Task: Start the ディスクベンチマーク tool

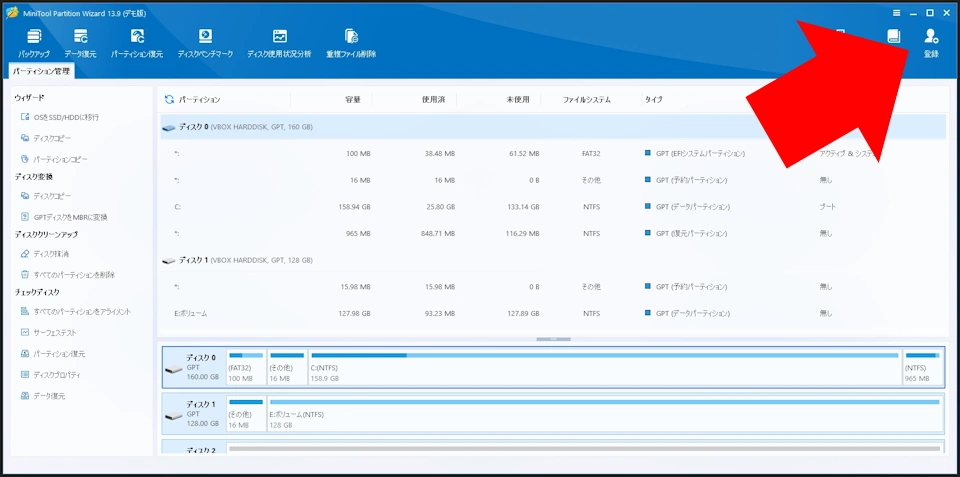Action: pos(205,43)
